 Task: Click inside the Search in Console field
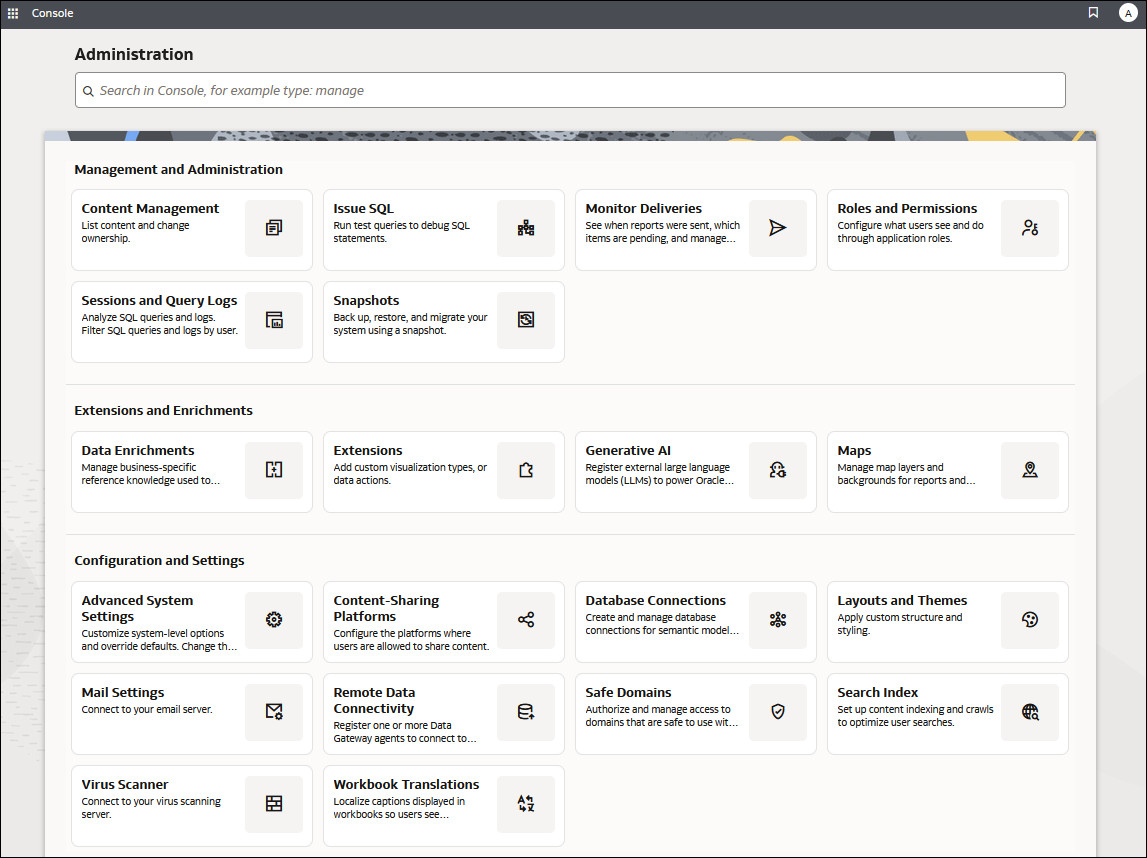tap(570, 90)
